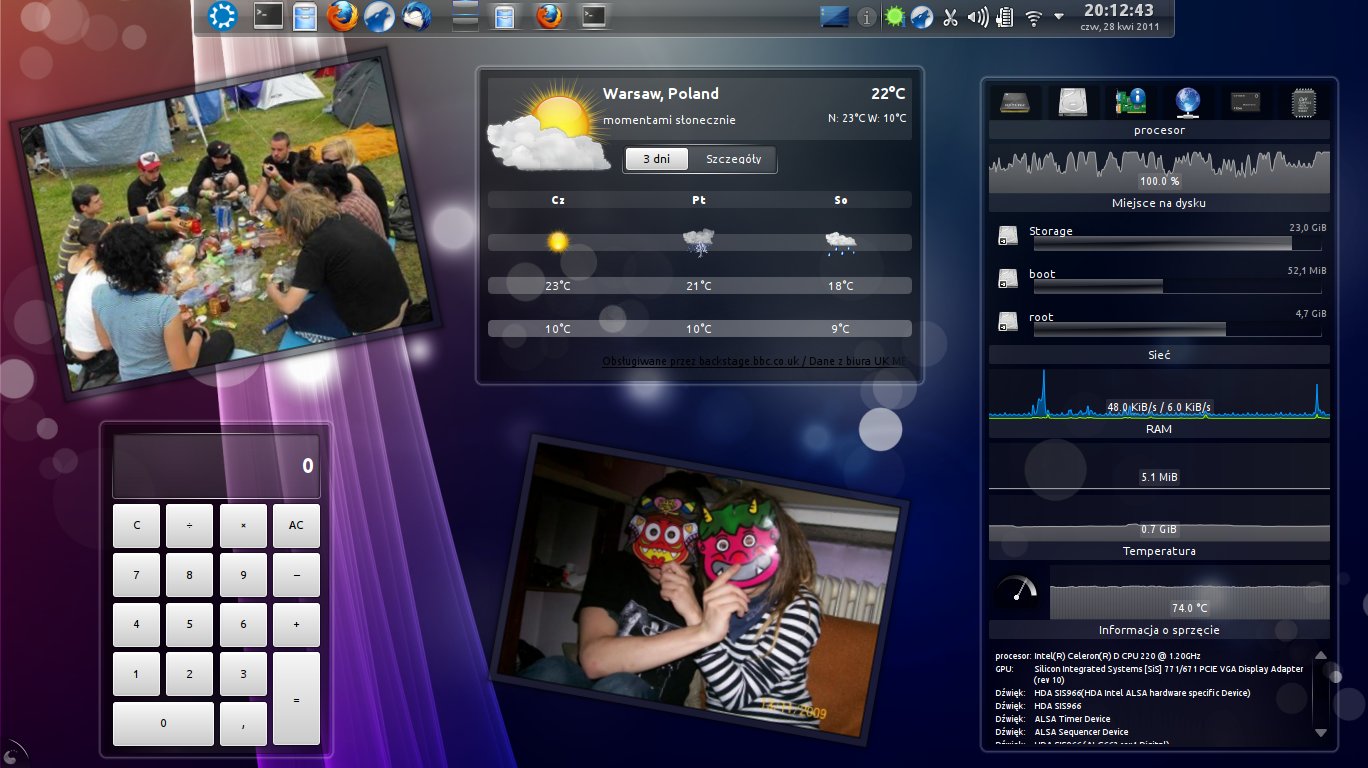Click the calculator AC button
This screenshot has width=1368, height=768.
(x=296, y=526)
